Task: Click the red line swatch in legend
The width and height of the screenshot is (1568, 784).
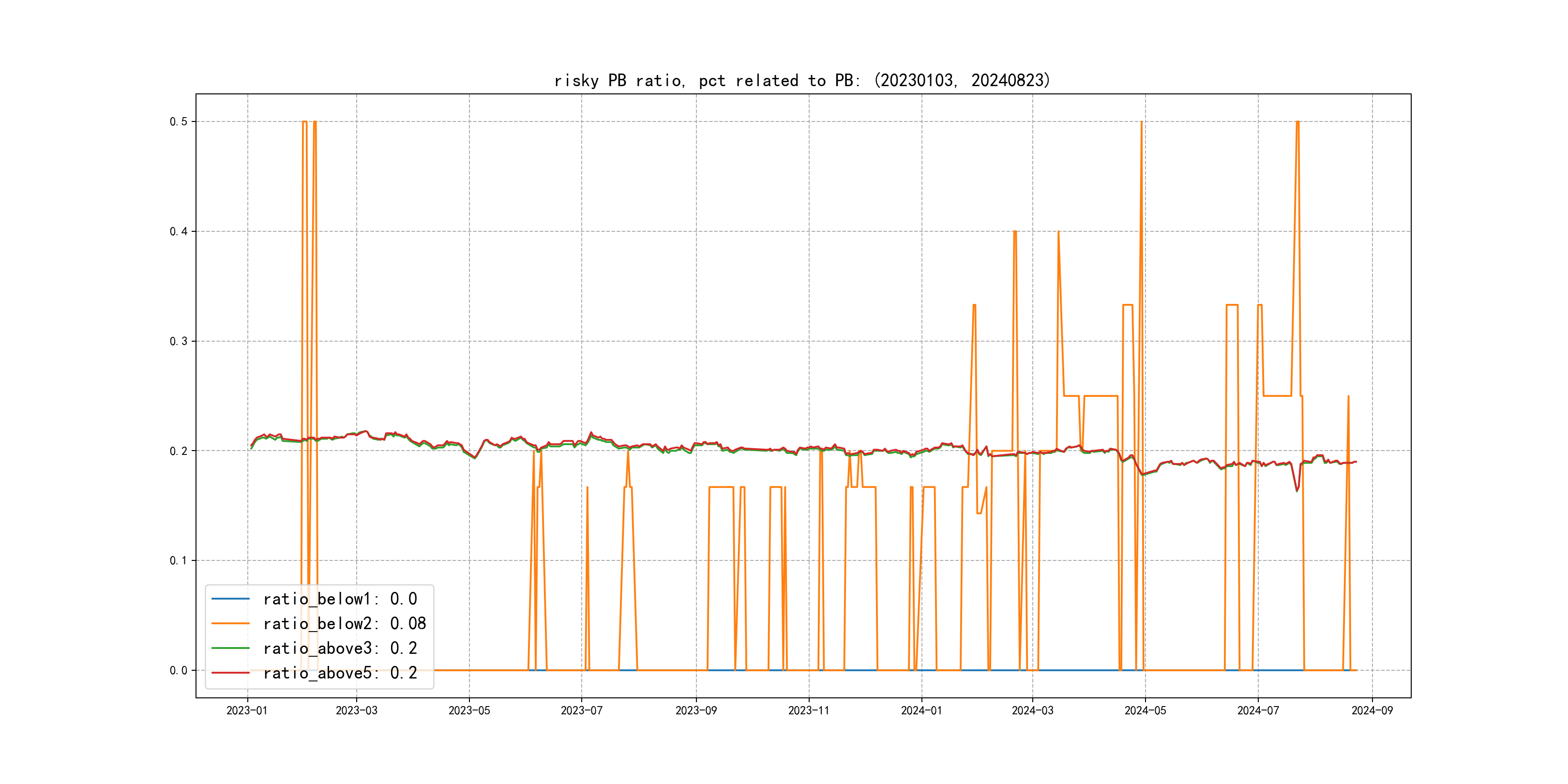Action: [230, 673]
